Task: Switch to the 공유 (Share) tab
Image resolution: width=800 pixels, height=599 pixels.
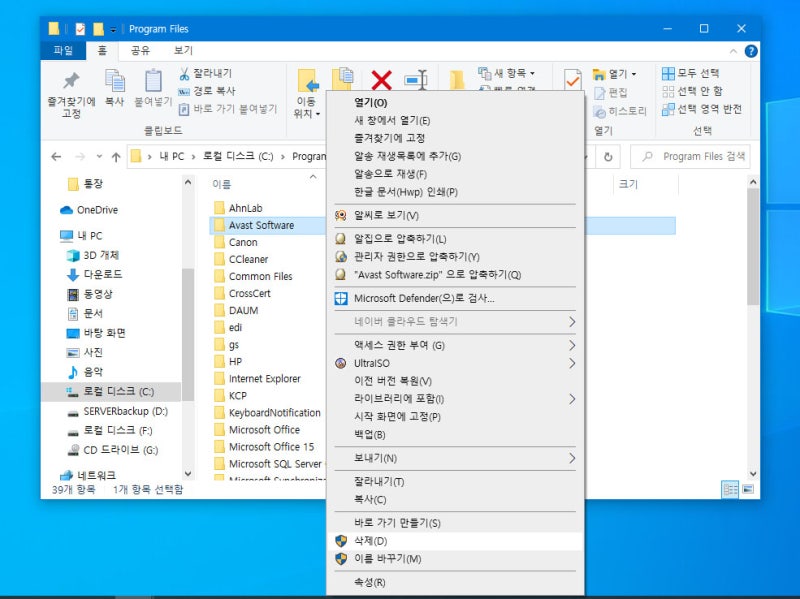Action: click(x=140, y=51)
